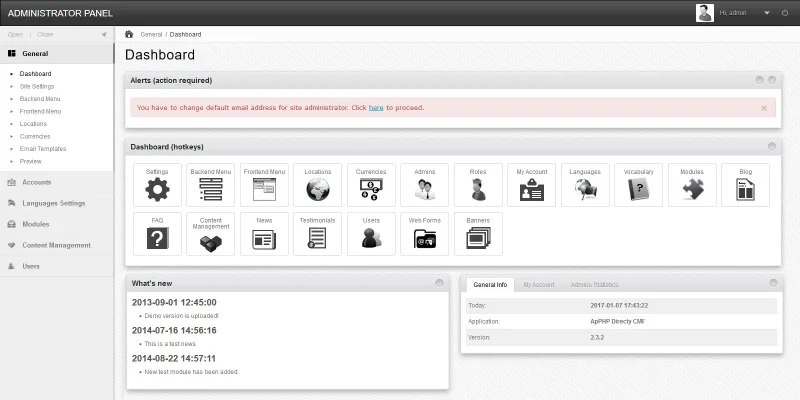
Task: Select Site Settings in the sidebar
Action: click(x=37, y=87)
